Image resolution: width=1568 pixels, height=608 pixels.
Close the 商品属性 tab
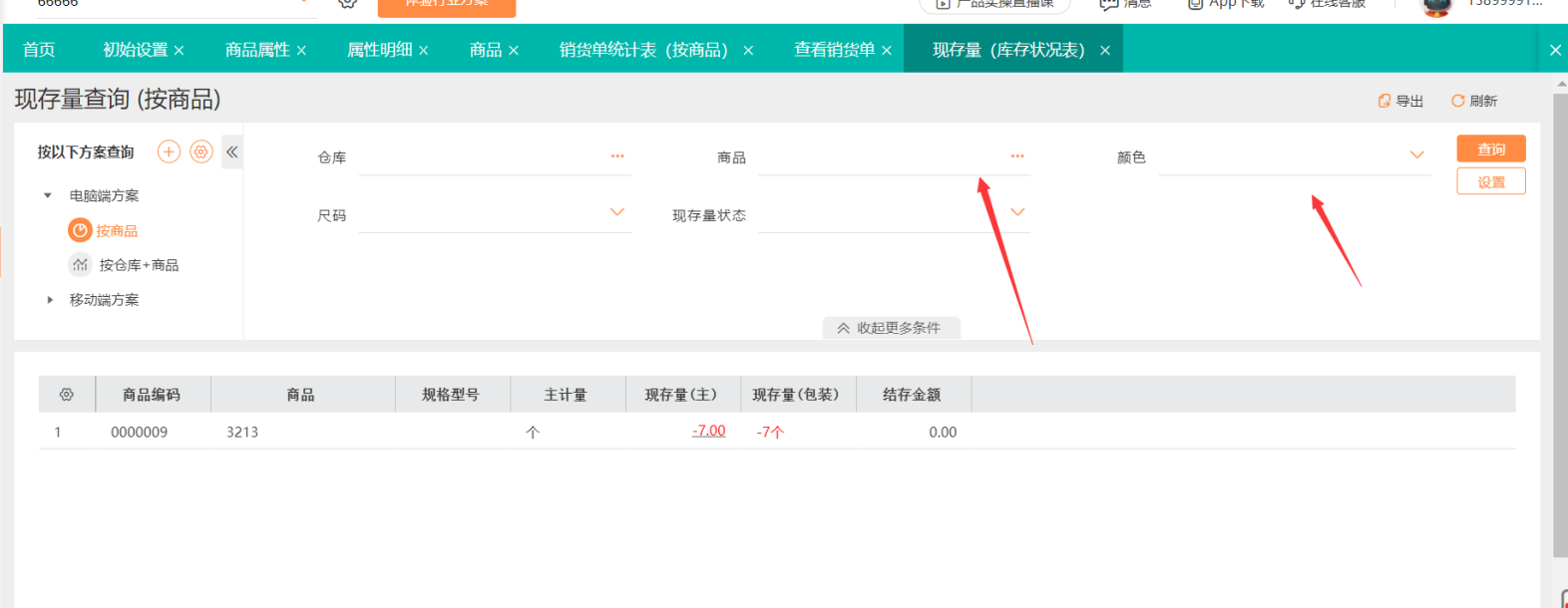pos(301,50)
